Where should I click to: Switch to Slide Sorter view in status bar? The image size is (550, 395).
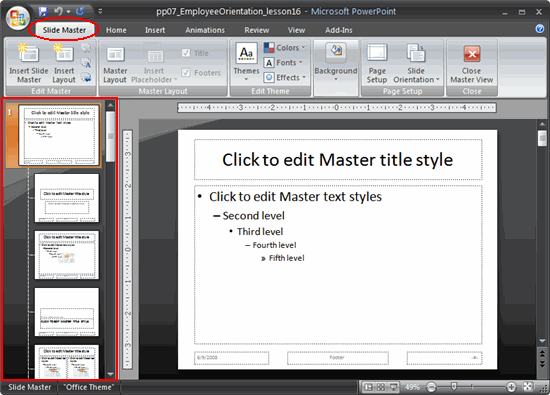click(x=381, y=387)
